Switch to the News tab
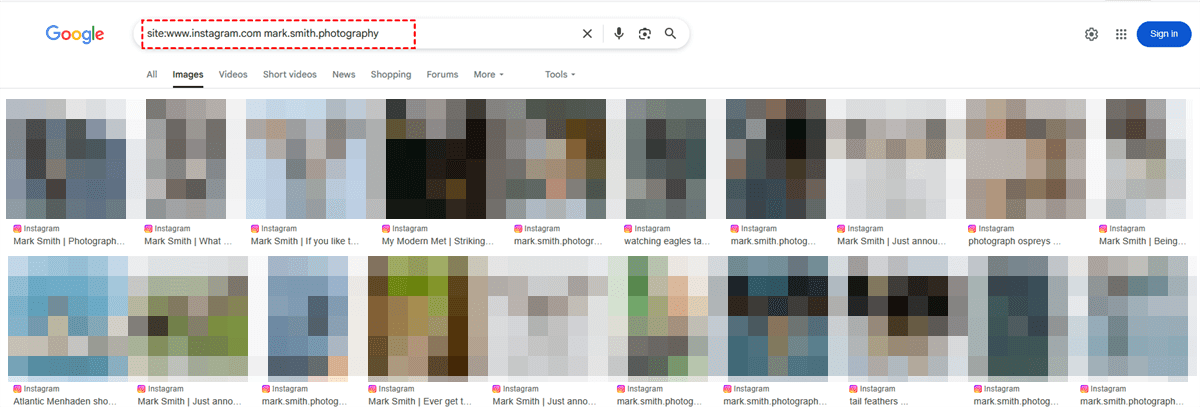Viewport: 1200px width, 407px height. pyautogui.click(x=344, y=74)
